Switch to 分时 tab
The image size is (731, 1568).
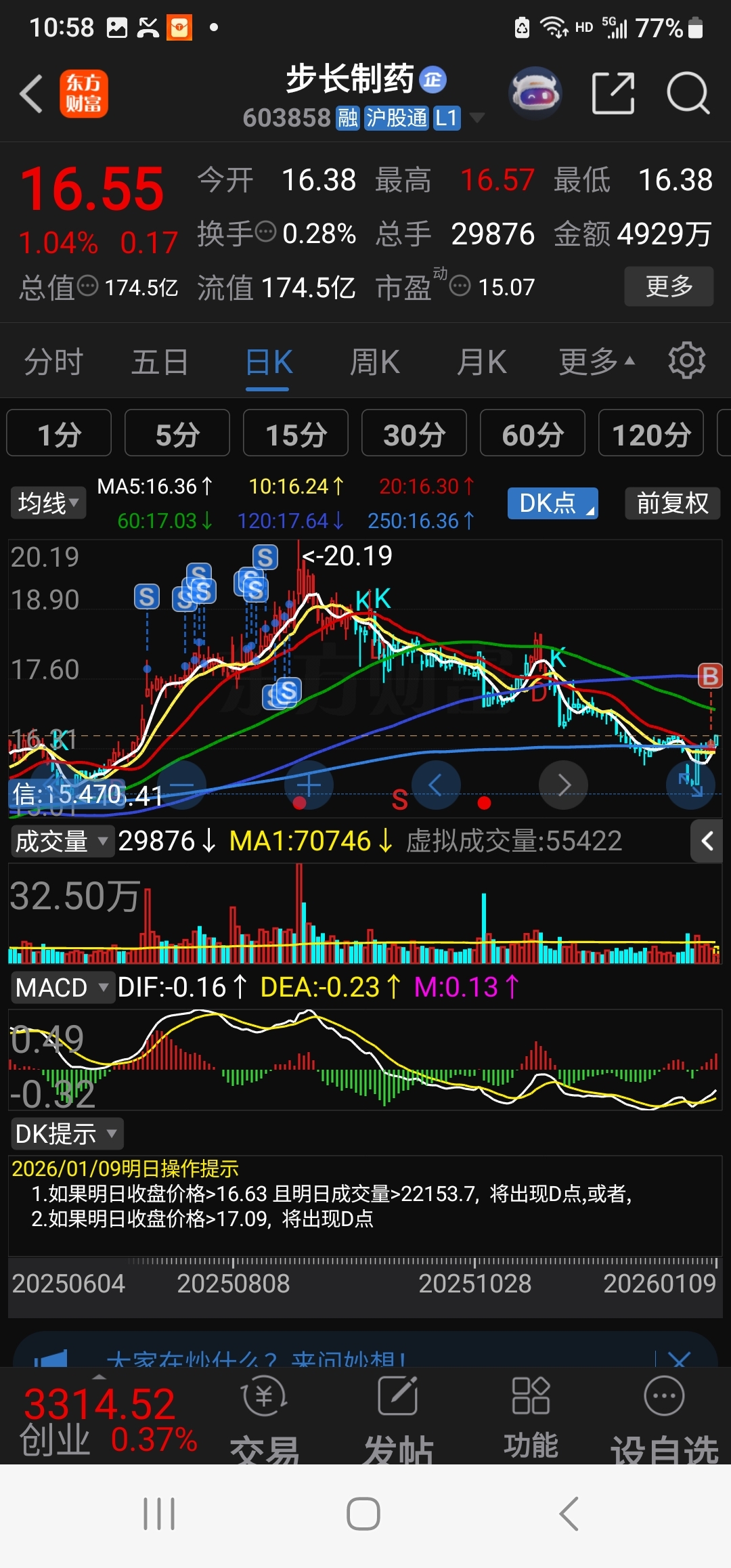pos(53,362)
